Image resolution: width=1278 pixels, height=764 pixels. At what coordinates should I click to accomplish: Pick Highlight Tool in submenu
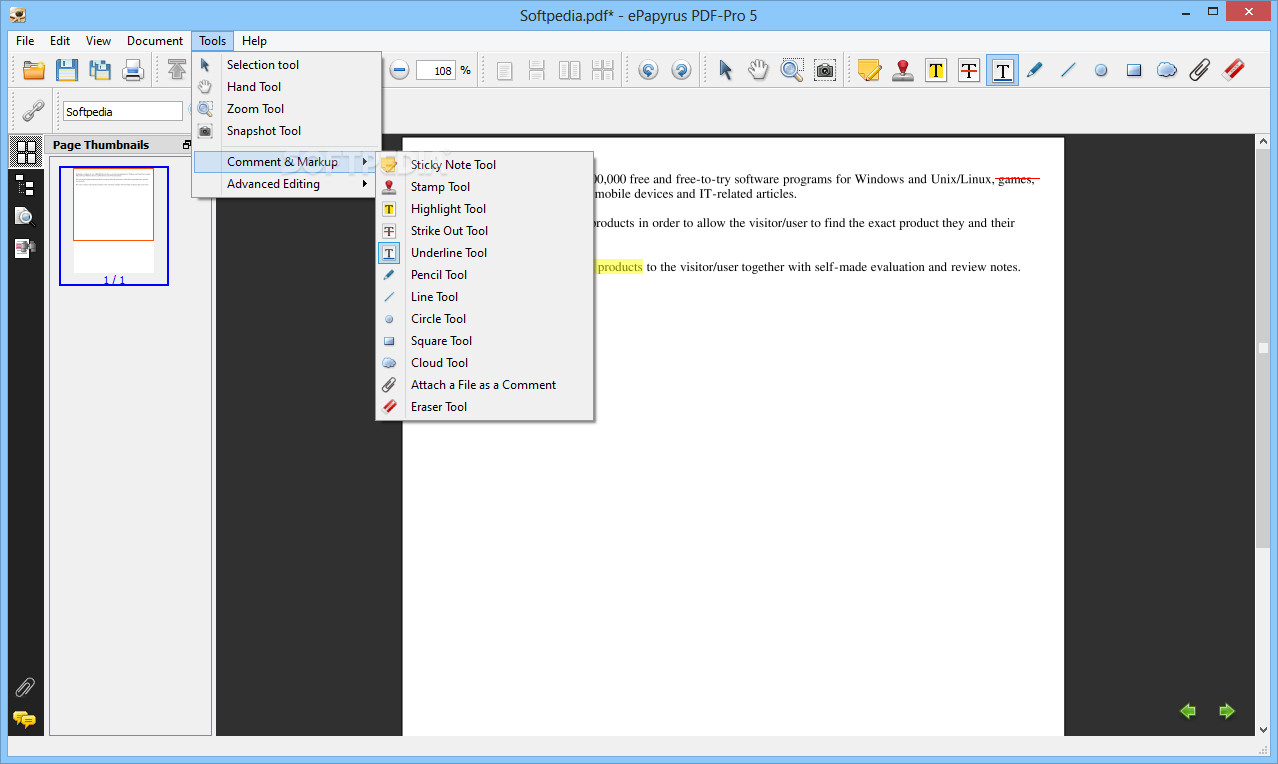coord(485,209)
